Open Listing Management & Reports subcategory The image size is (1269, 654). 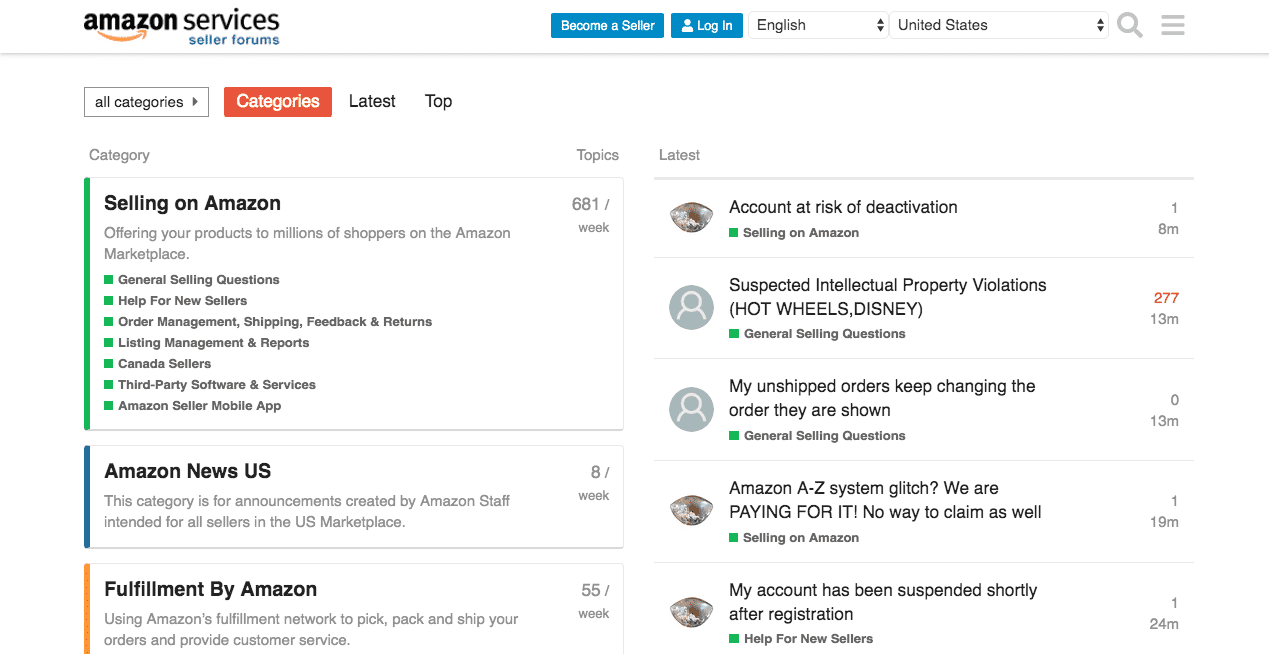click(x=207, y=343)
